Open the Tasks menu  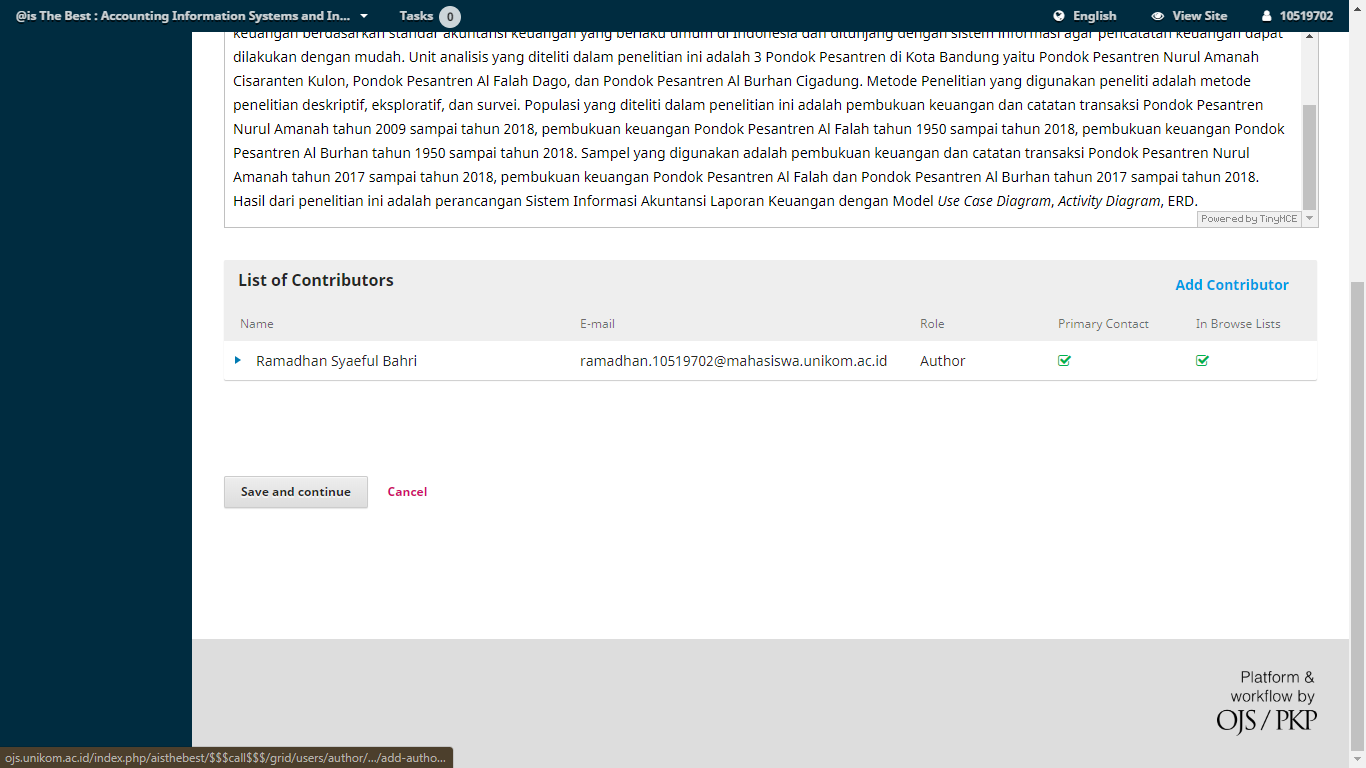point(416,16)
